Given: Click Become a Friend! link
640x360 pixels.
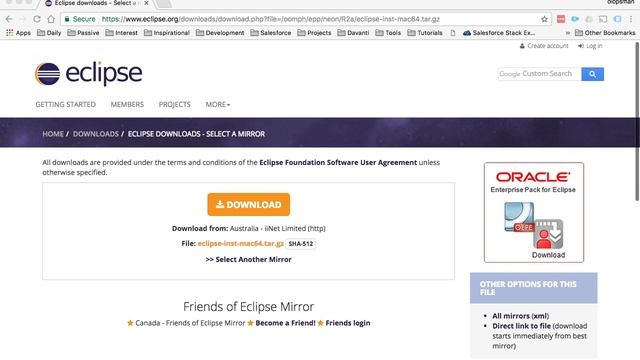Looking at the screenshot, I should [285, 323].
